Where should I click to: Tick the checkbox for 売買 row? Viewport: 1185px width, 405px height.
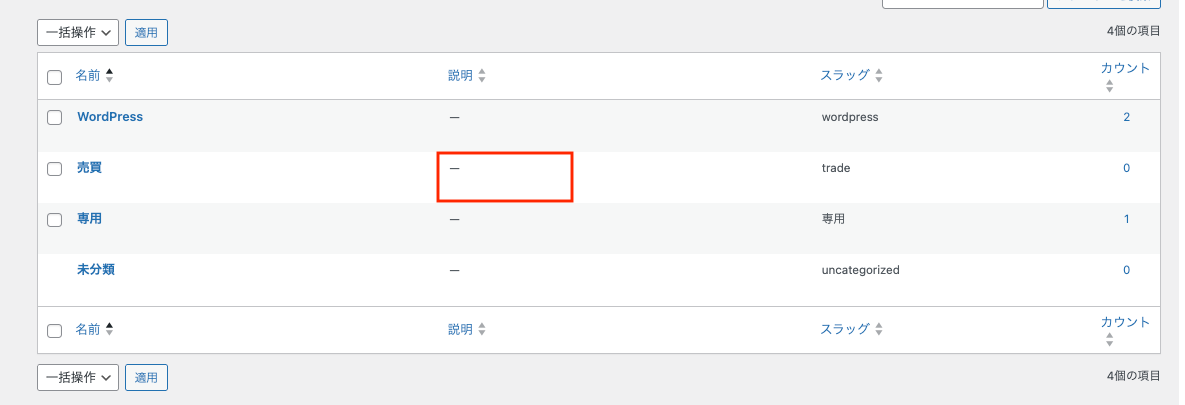tap(55, 169)
